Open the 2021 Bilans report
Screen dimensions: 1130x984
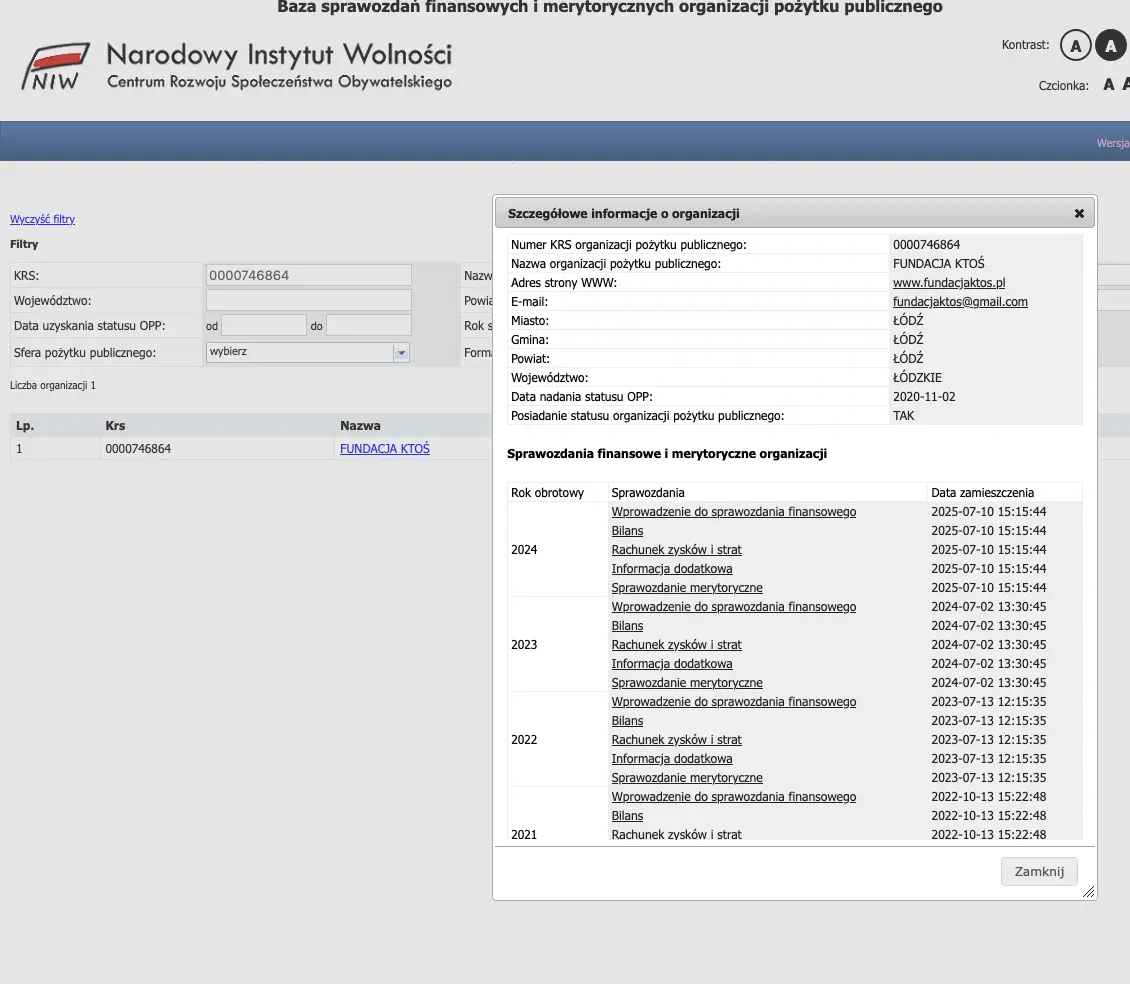pyautogui.click(x=627, y=816)
